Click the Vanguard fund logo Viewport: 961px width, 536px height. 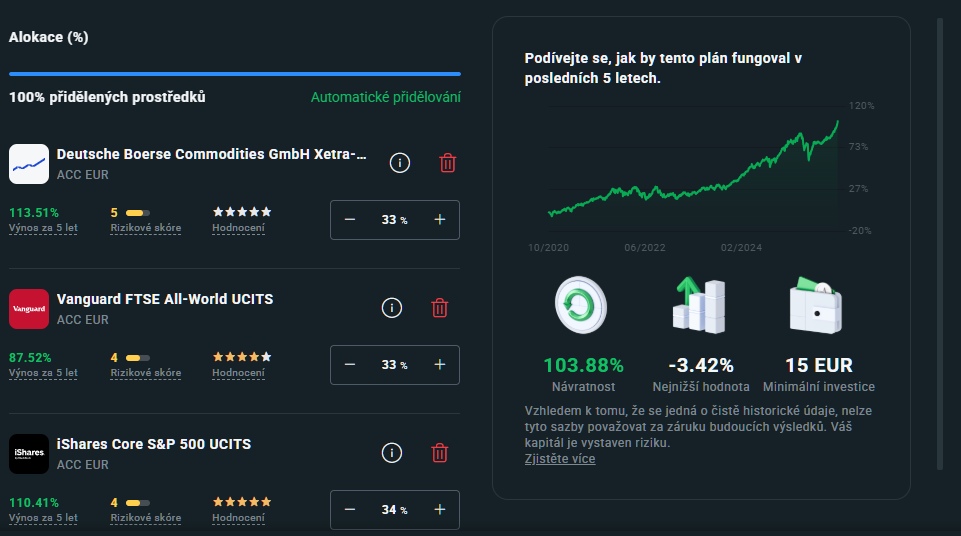(29, 309)
